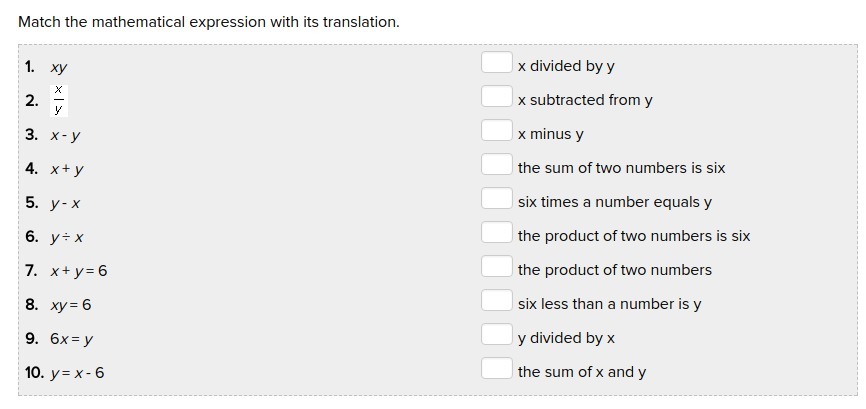
Task: Click the box for 'six times a number equals y'
Action: 496,199
